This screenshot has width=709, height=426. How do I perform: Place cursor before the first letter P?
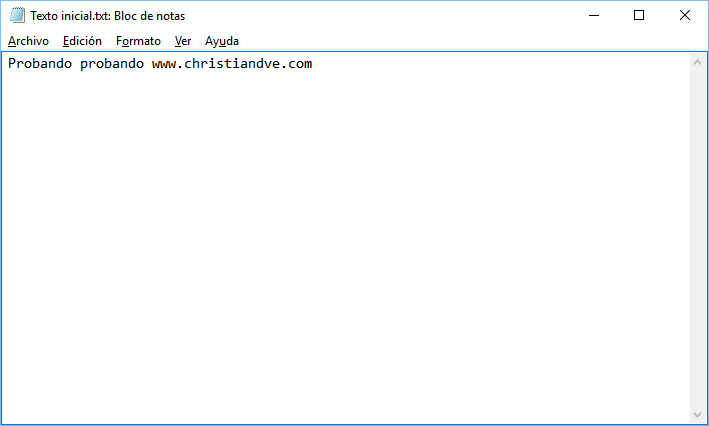(8, 64)
